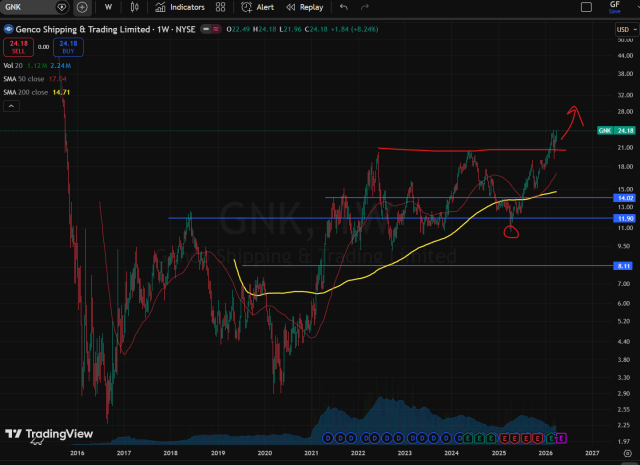Open the GF Save layout menu
Screen dimensions: 640x465
coord(614,7)
